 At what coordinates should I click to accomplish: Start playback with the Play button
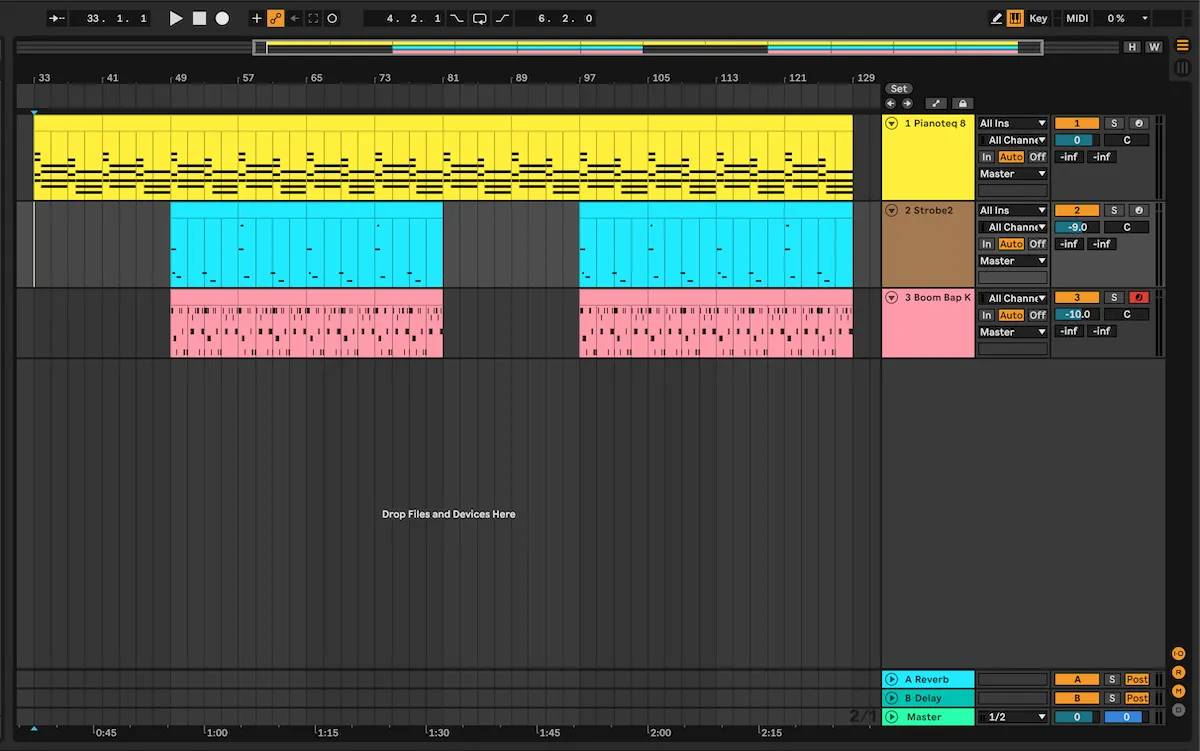pyautogui.click(x=176, y=18)
